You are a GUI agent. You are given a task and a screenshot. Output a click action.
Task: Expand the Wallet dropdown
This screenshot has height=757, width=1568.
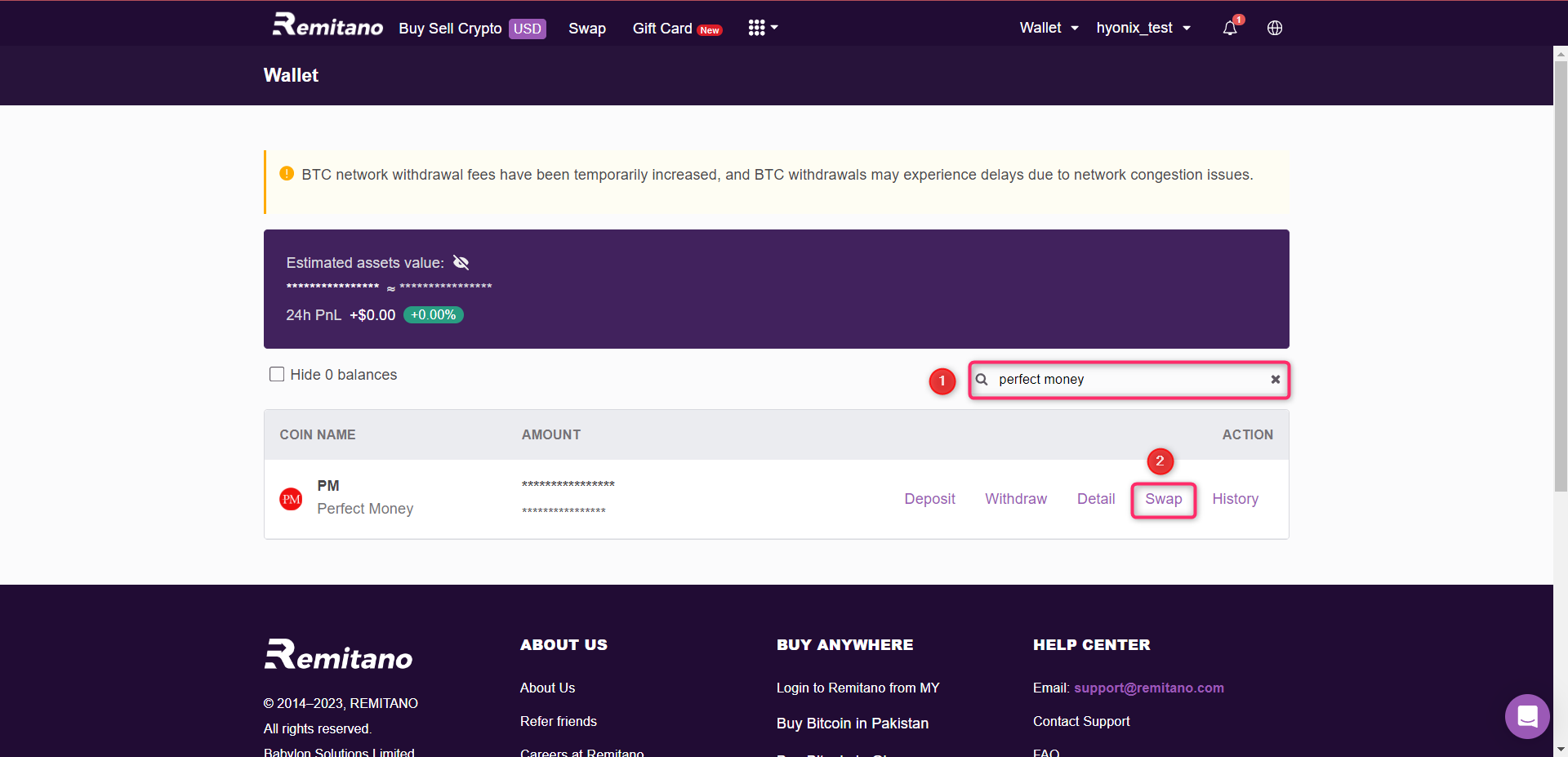tap(1048, 27)
